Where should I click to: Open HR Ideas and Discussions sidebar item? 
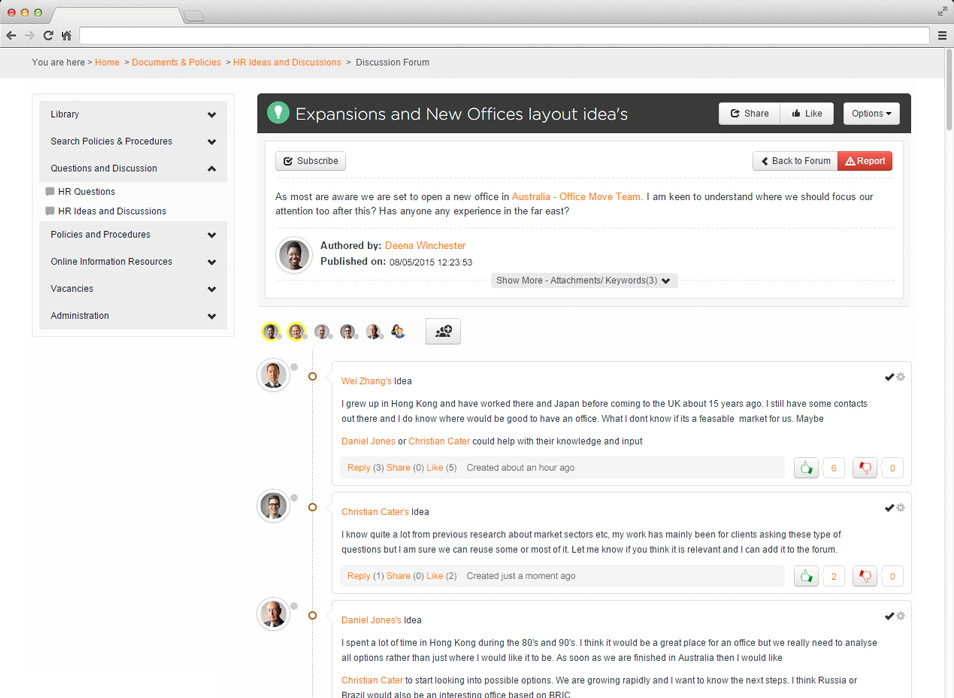click(x=112, y=212)
